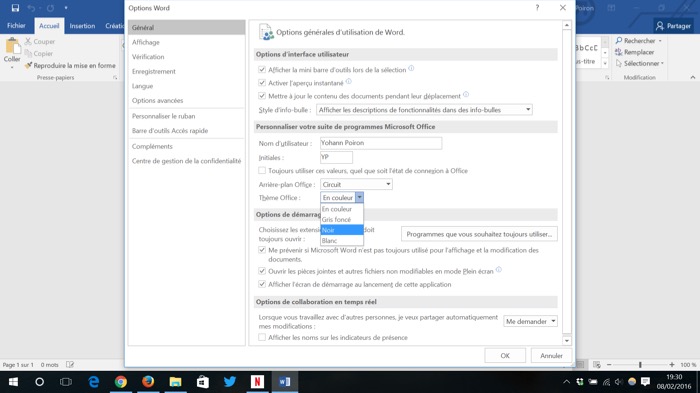Viewport: 700px width, 393px height.
Task: Click Nom d'utilisateur input field
Action: [x=381, y=143]
